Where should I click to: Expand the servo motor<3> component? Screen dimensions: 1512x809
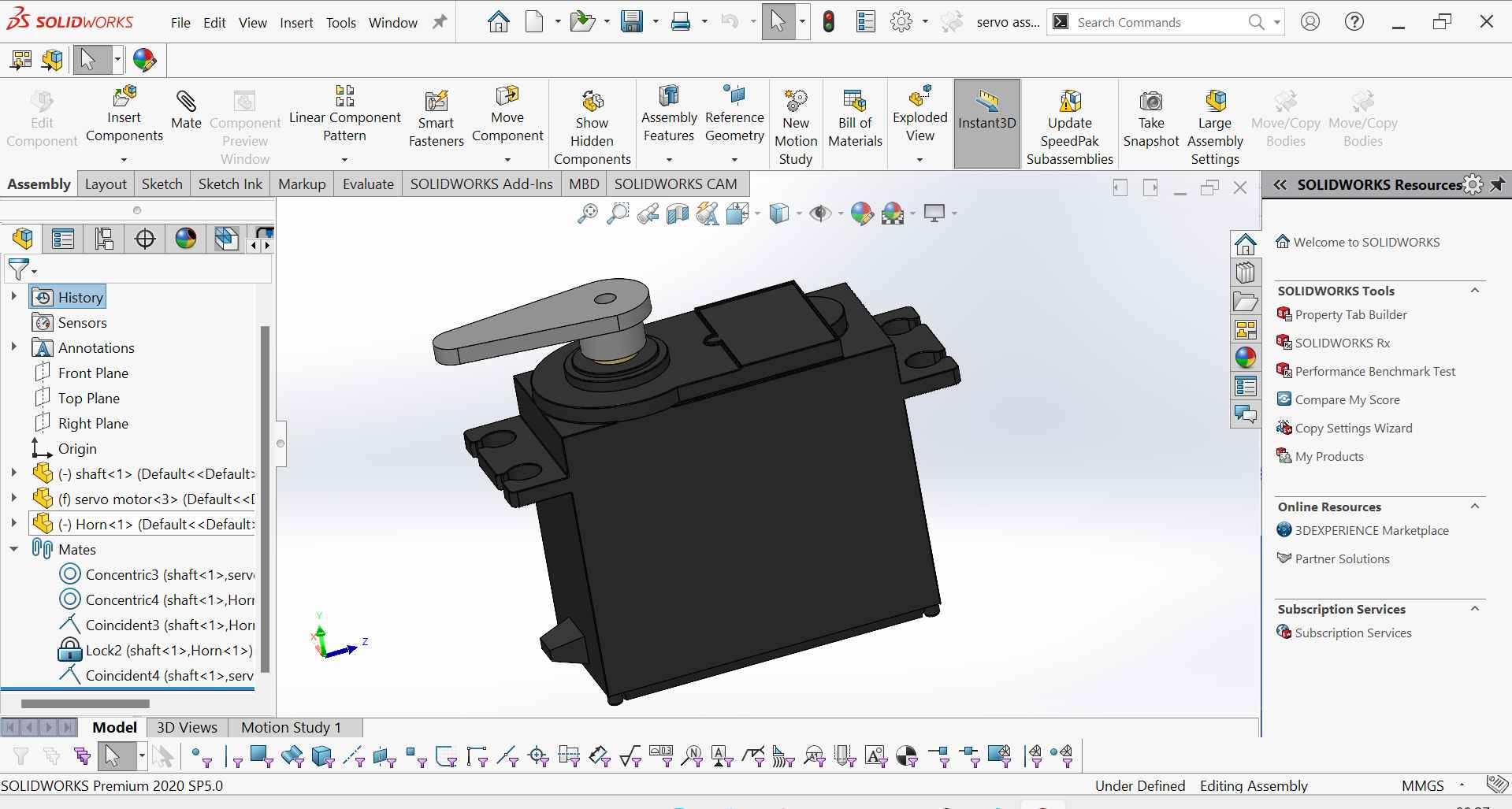tap(13, 499)
